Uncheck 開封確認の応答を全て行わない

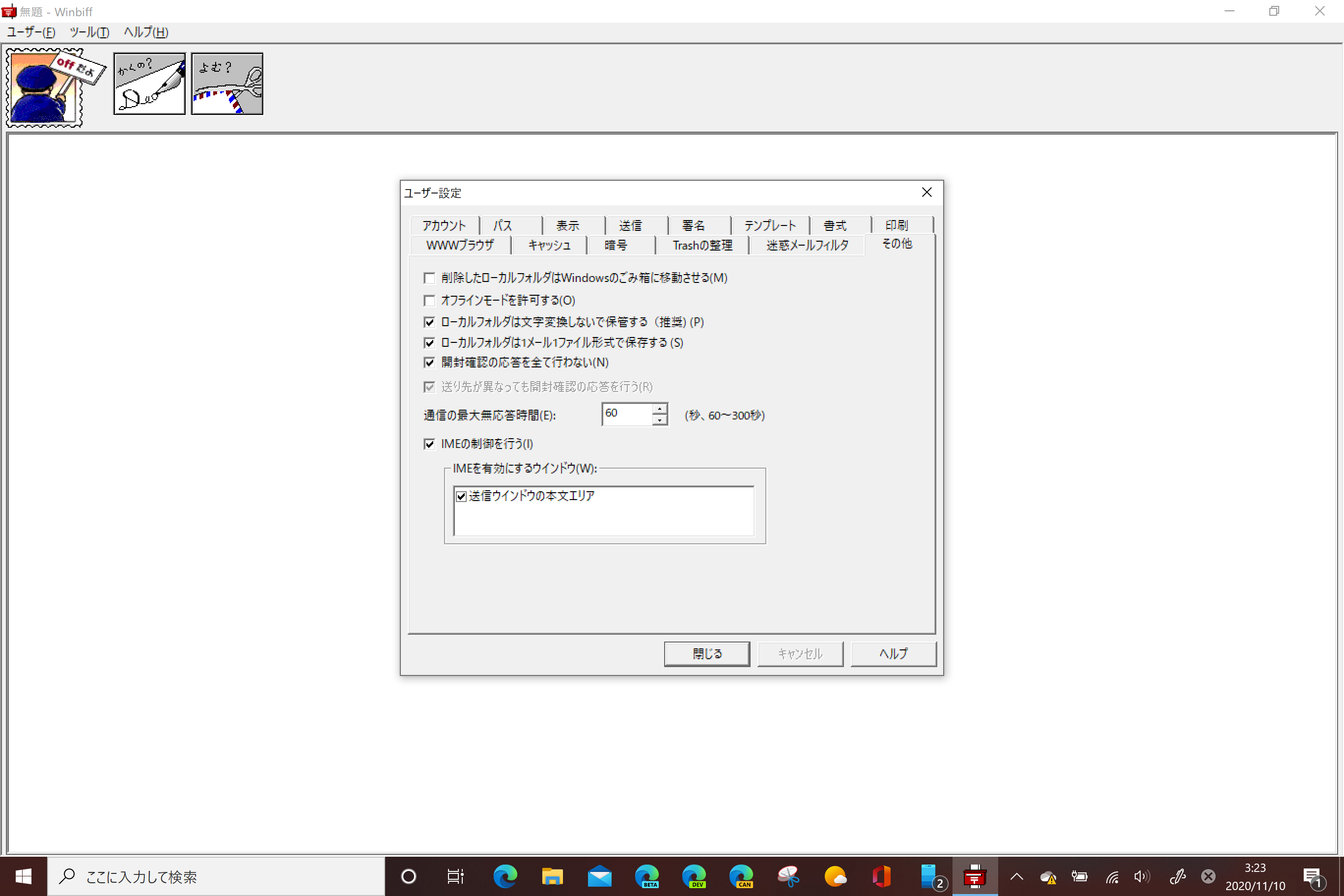coord(430,363)
